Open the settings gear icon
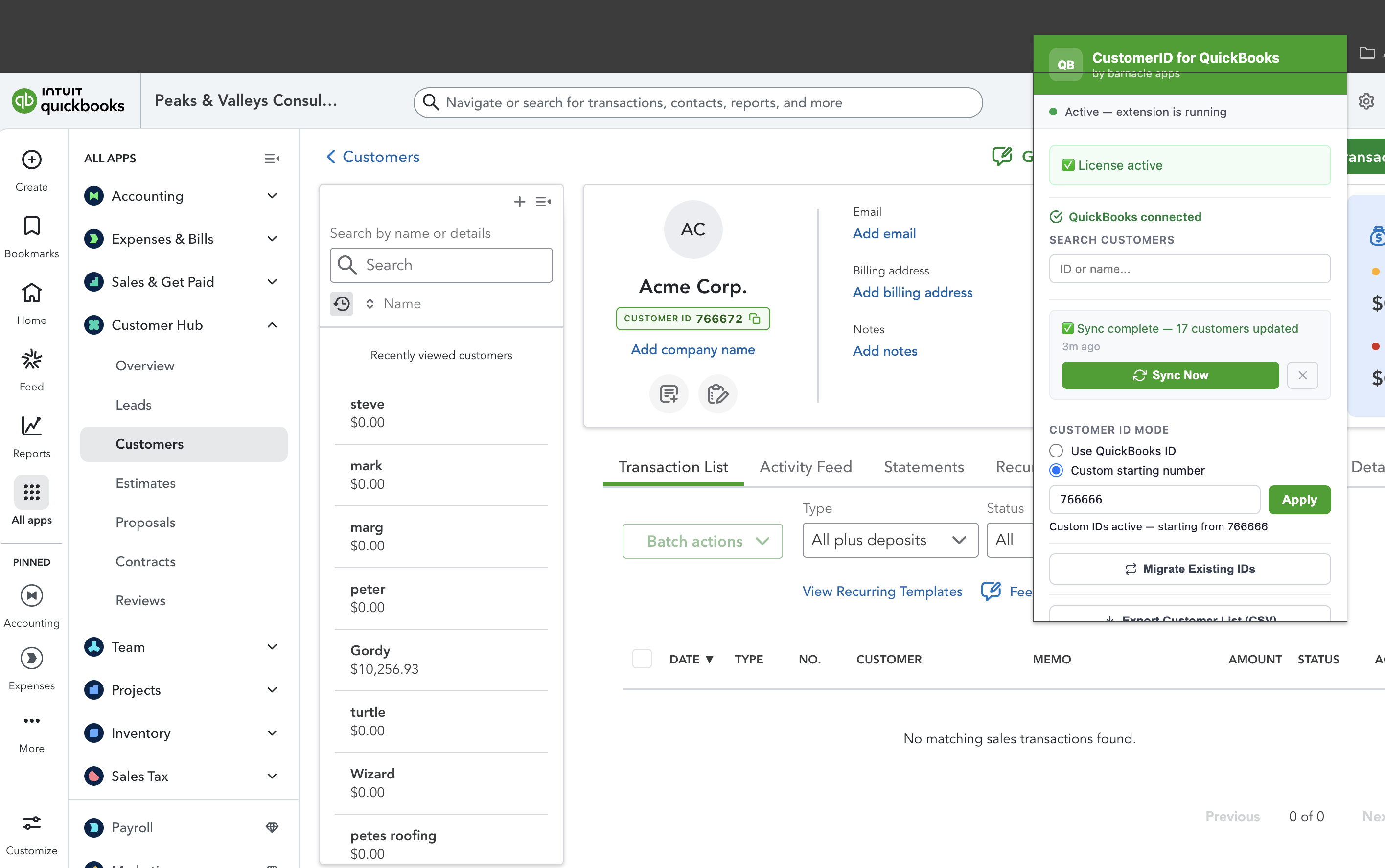 1366,102
